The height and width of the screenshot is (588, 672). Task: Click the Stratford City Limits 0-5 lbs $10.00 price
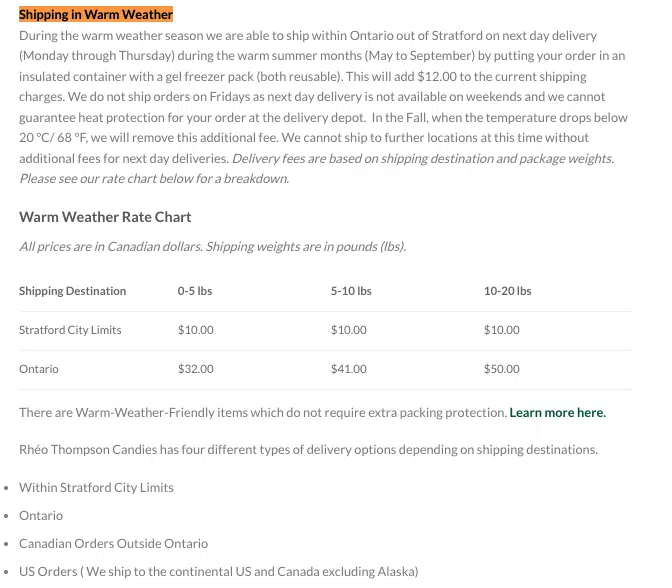196,330
